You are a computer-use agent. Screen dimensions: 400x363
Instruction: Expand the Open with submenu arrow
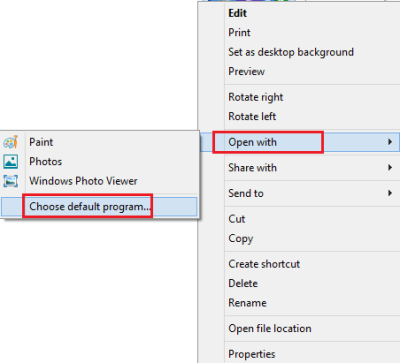pos(390,142)
